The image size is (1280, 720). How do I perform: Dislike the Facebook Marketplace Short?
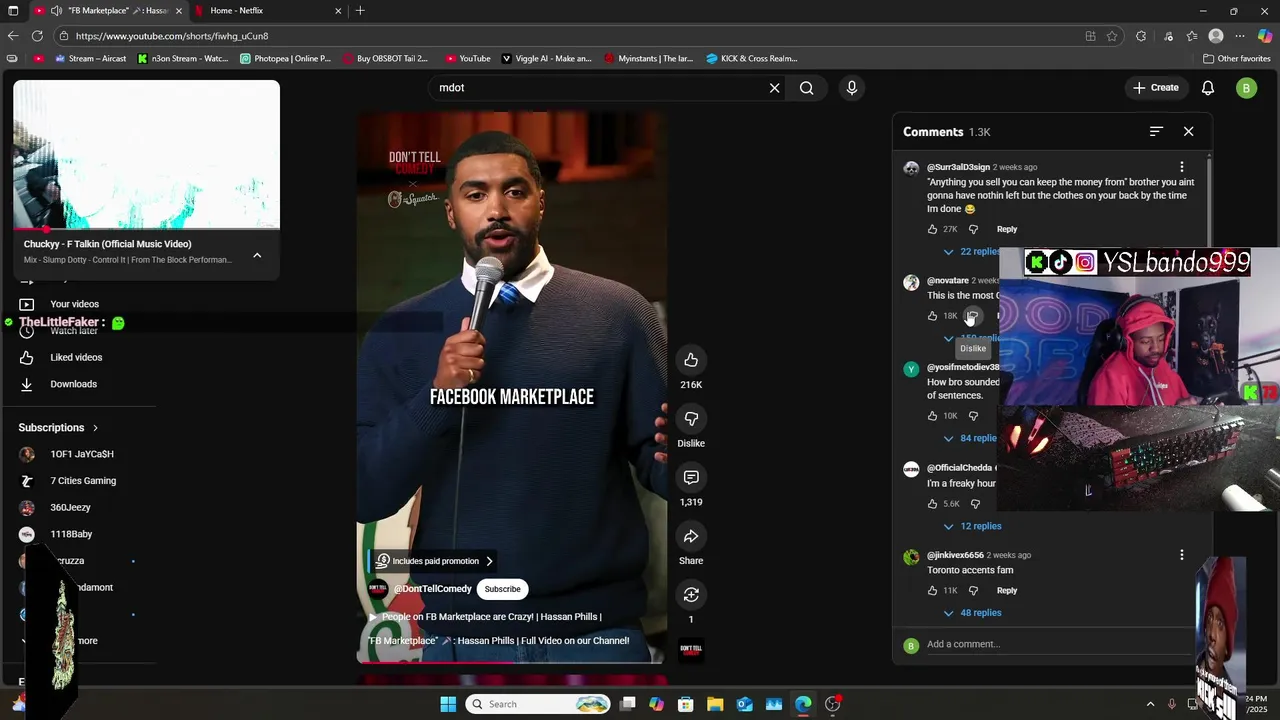click(691, 419)
